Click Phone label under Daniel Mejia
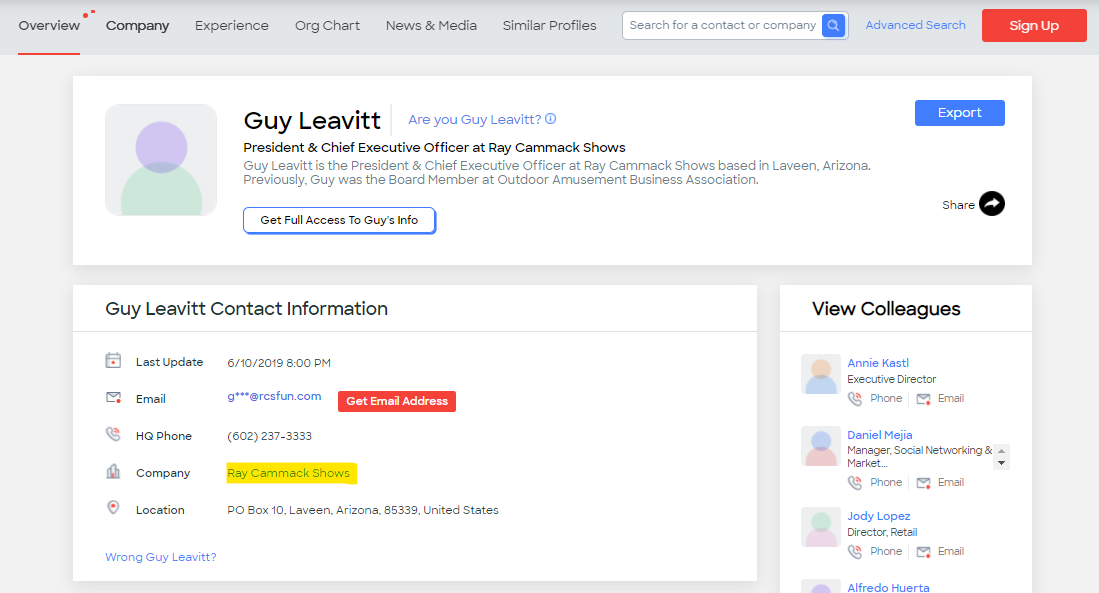 (886, 482)
